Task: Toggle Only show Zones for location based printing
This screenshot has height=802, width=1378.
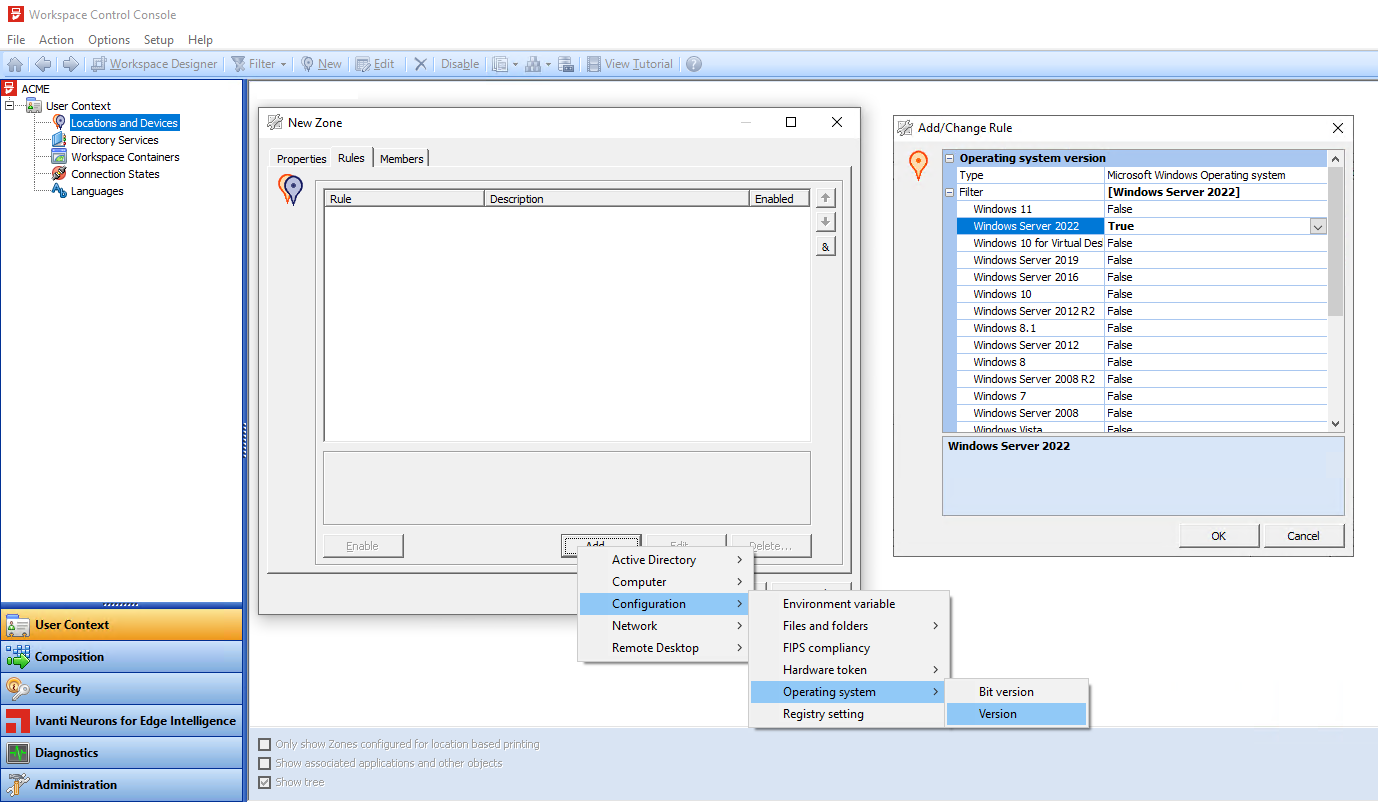Action: (264, 744)
